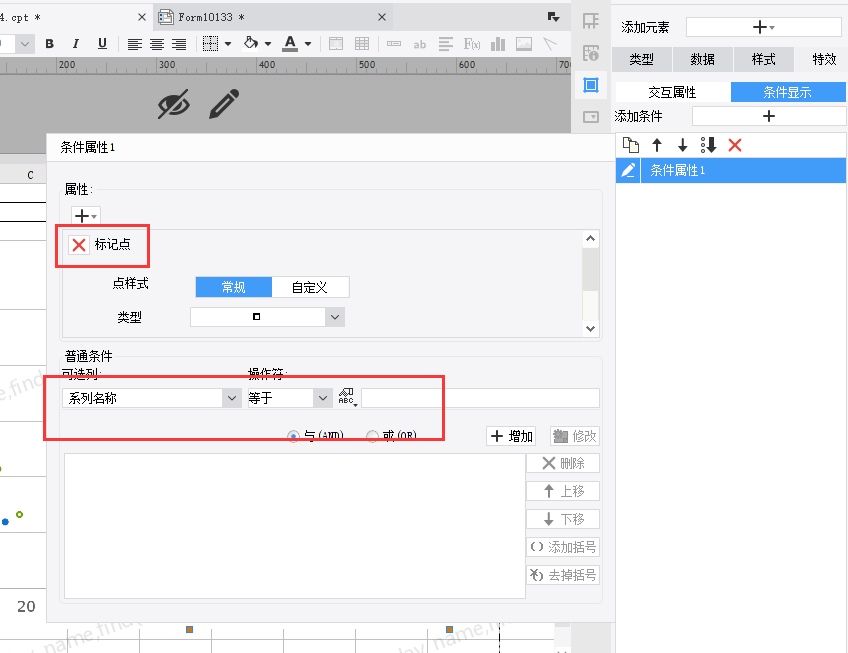Viewport: 848px width, 653px height.
Task: Switch to 样式 tab
Action: point(764,60)
